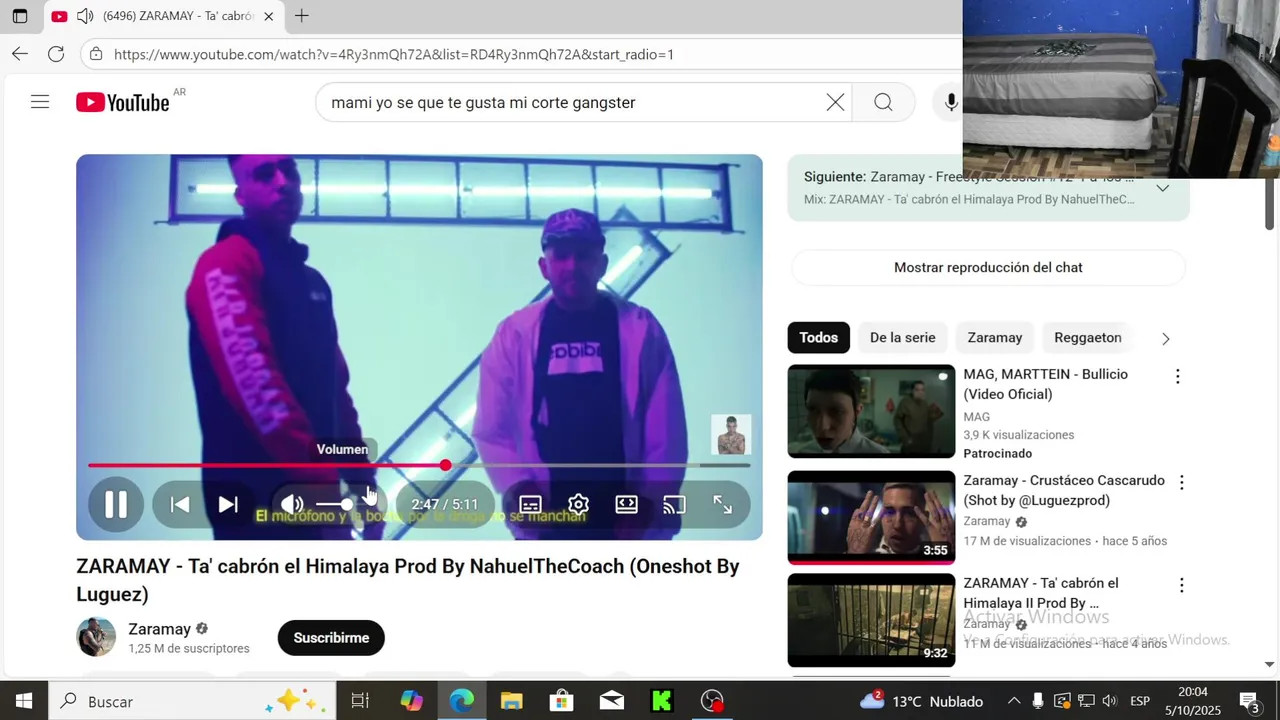This screenshot has height=720, width=1280.
Task: Mute the video using the speaker icon
Action: click(x=292, y=505)
